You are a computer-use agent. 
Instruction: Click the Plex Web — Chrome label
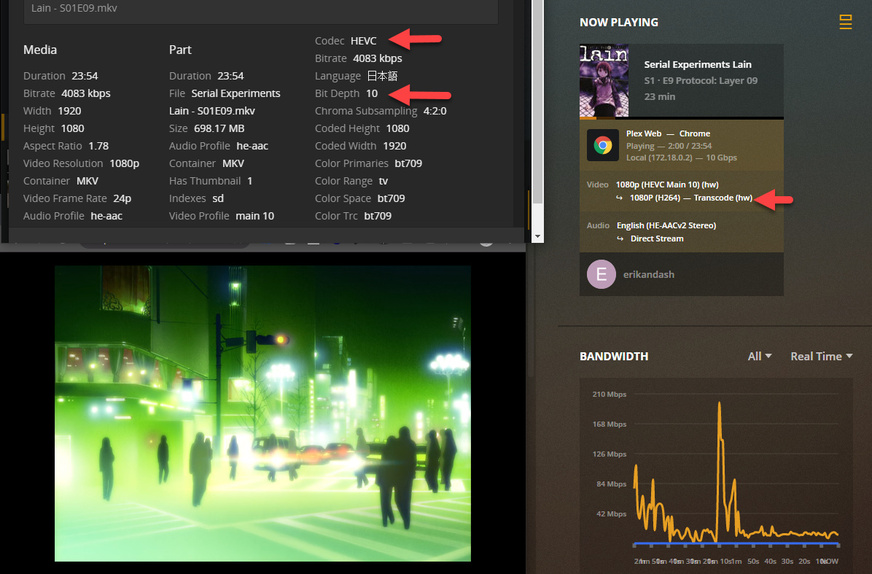point(668,133)
